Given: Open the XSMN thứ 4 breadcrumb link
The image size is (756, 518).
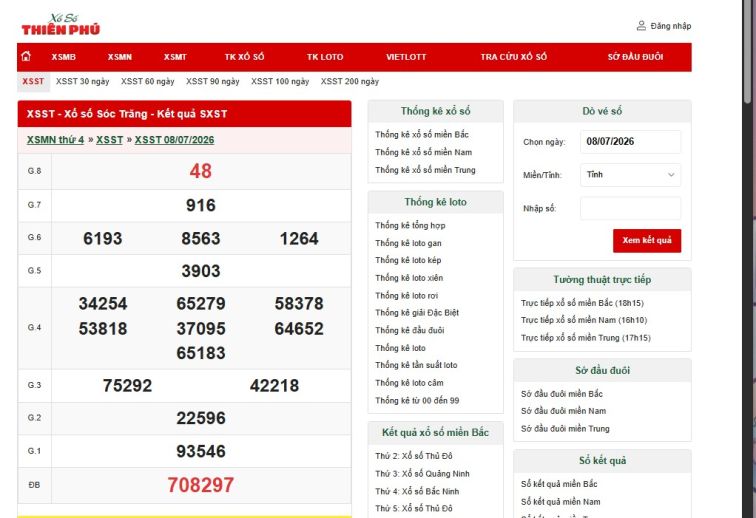Looking at the screenshot, I should [55, 140].
